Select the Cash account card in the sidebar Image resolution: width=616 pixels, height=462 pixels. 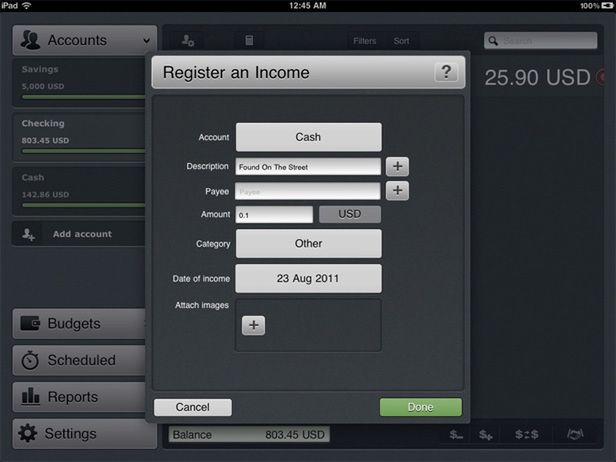[79, 191]
